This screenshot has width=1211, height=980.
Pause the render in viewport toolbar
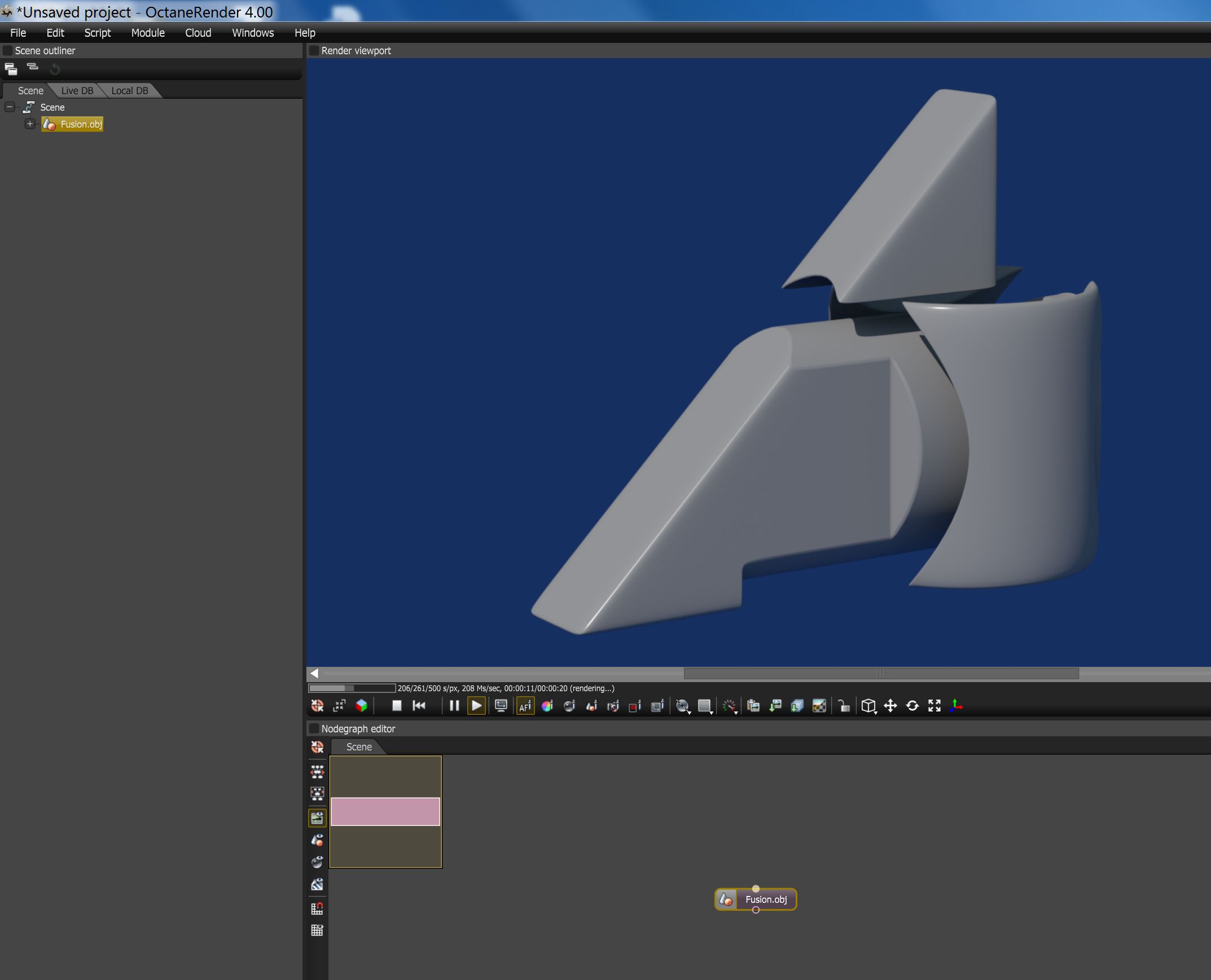(x=454, y=706)
